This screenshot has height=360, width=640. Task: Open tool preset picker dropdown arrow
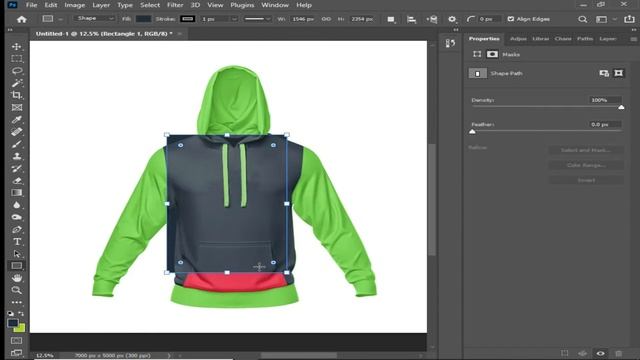tap(60, 19)
